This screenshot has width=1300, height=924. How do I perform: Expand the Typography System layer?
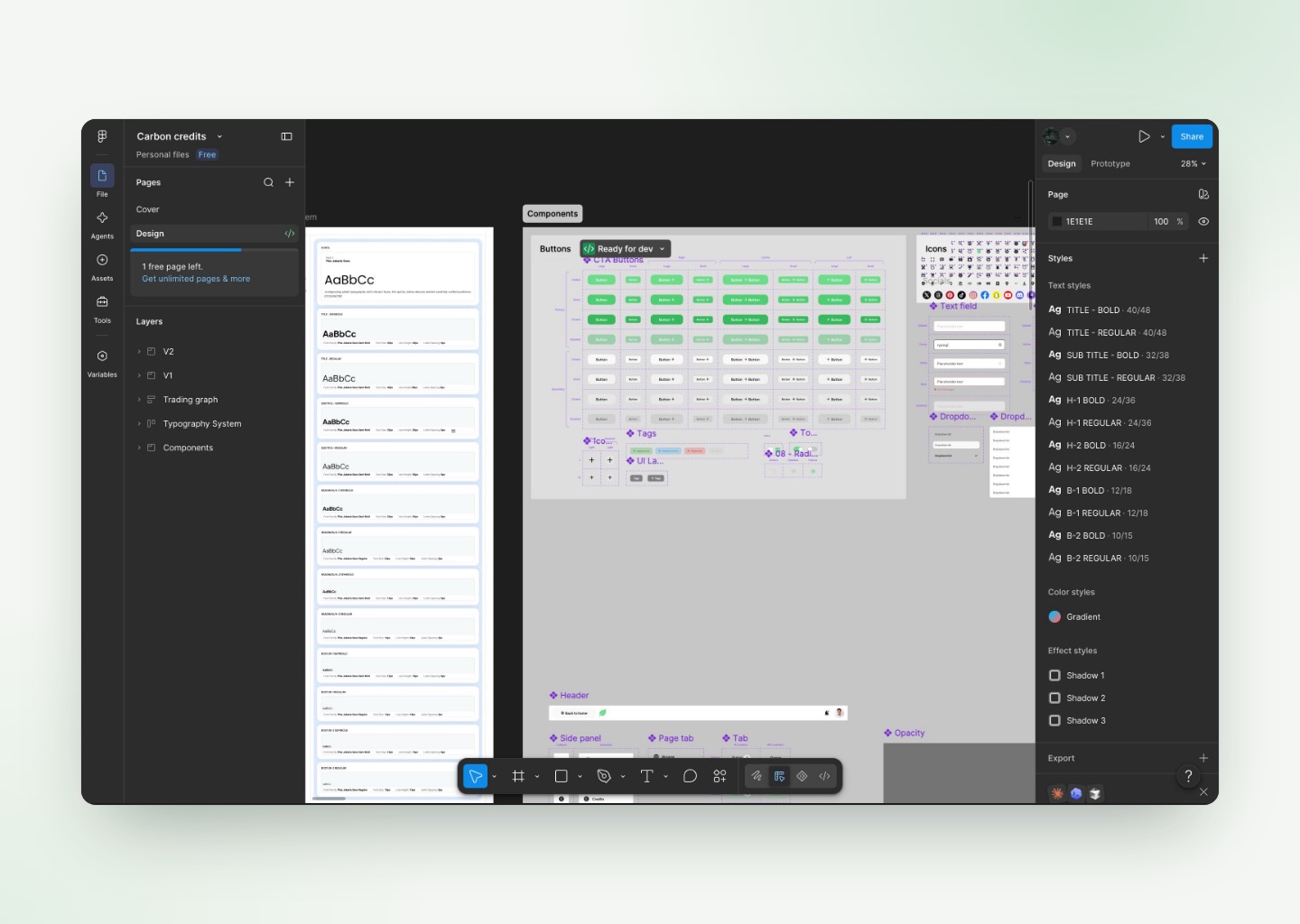coord(139,424)
